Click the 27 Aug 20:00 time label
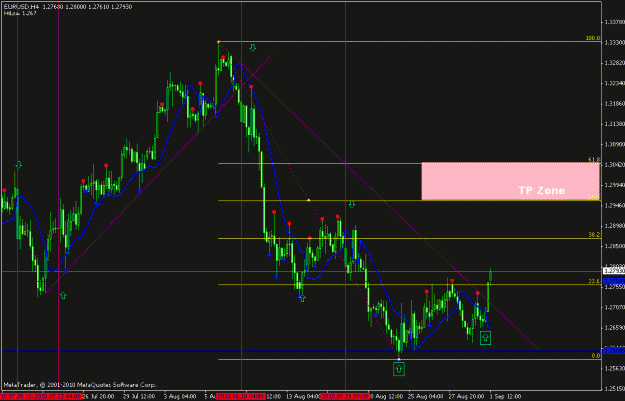Screen dimensions: 625x401 click(x=466, y=397)
